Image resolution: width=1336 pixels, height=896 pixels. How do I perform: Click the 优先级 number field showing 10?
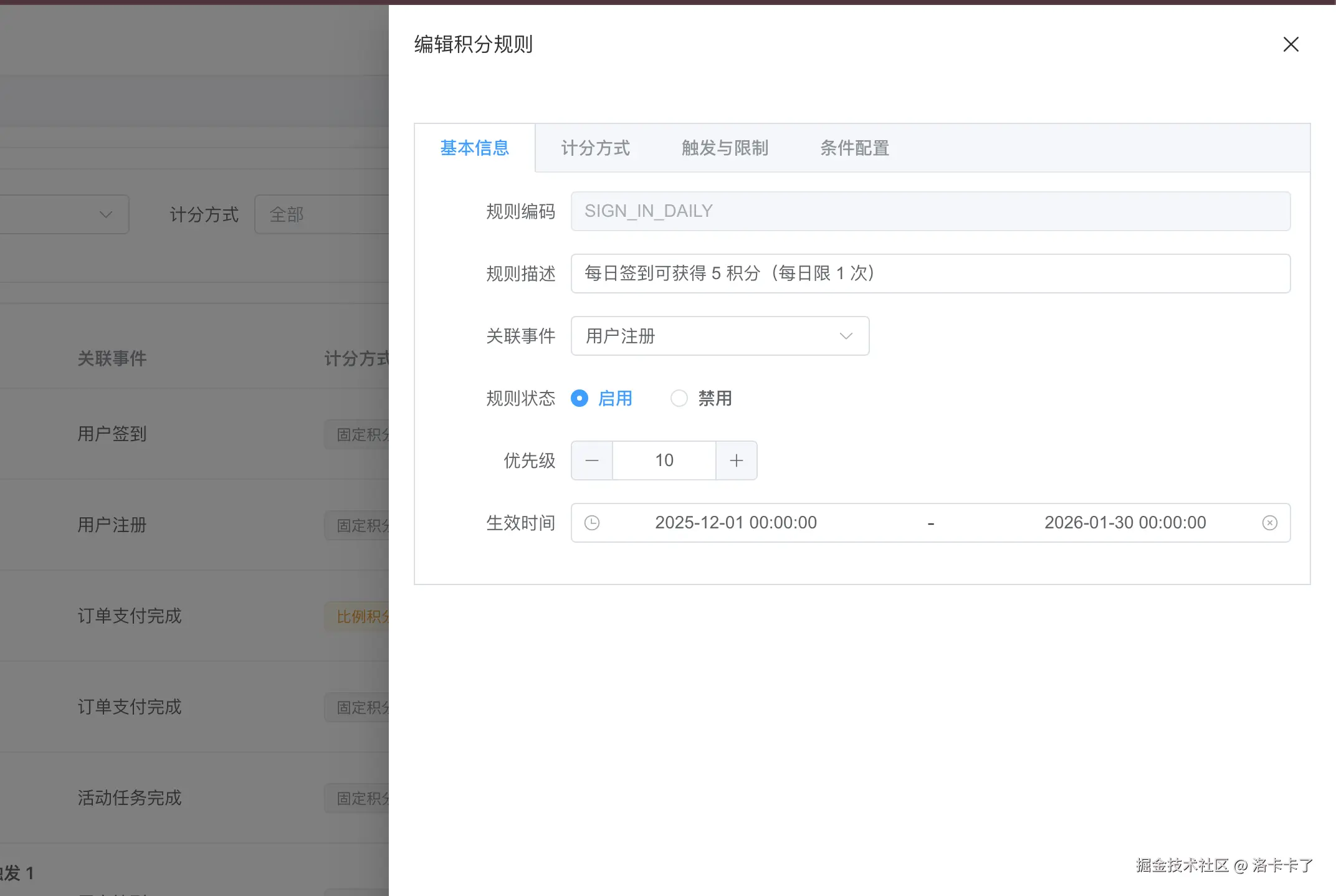coord(664,460)
